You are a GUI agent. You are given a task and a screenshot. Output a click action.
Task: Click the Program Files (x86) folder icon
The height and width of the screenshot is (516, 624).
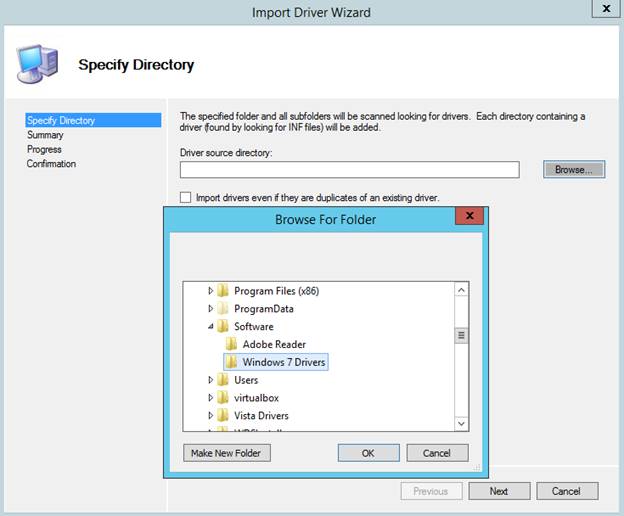223,291
